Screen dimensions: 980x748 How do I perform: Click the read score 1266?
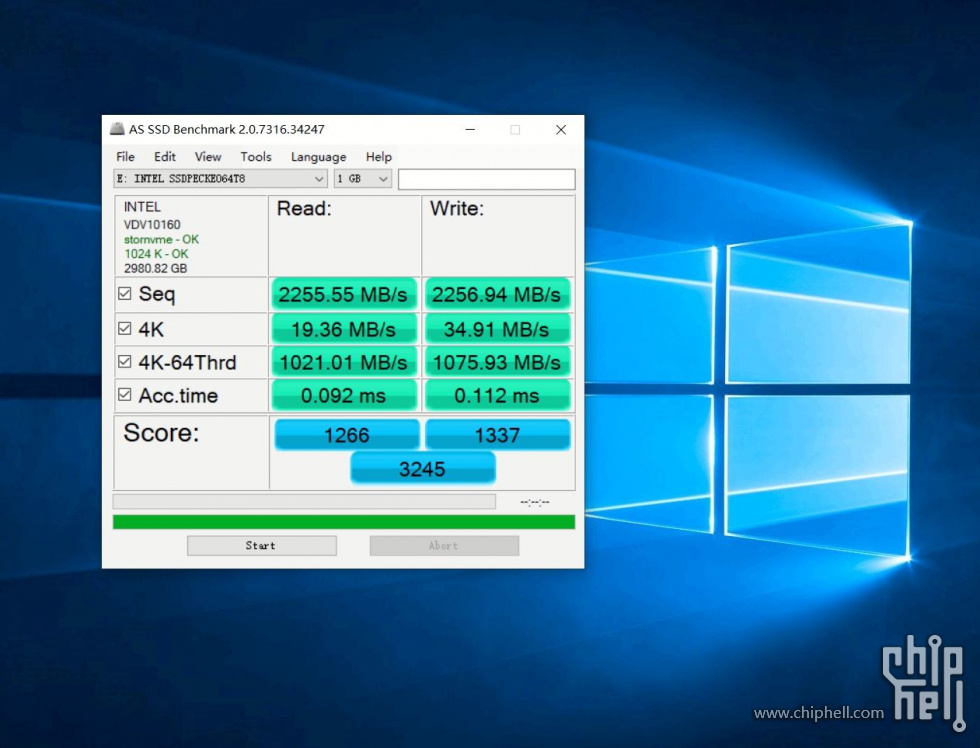pos(347,434)
